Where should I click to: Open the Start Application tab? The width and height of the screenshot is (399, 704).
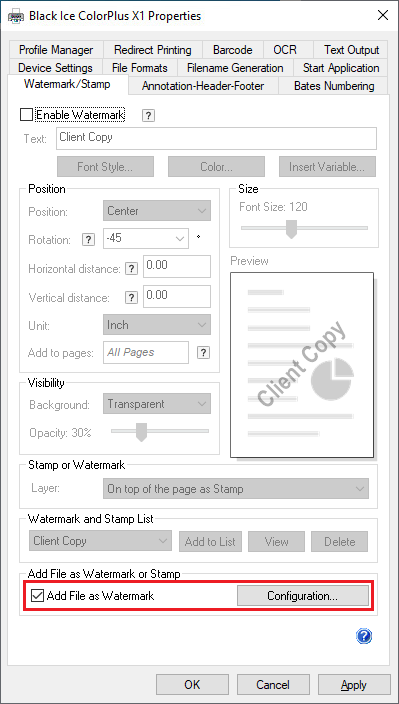point(341,68)
